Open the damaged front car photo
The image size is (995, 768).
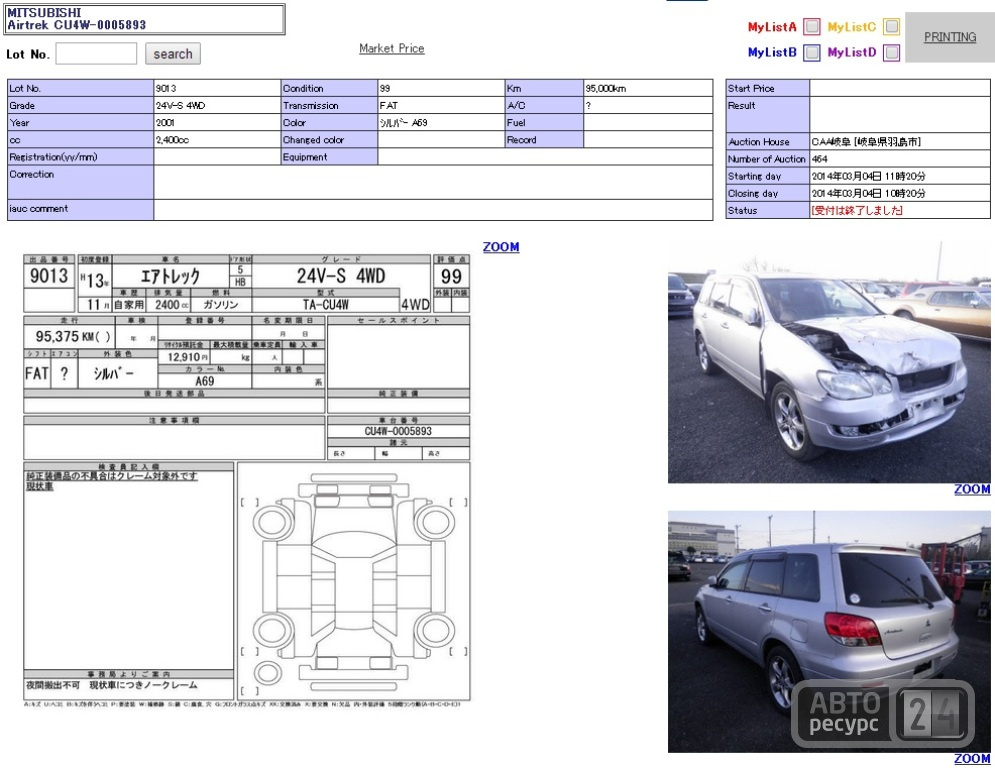point(829,362)
